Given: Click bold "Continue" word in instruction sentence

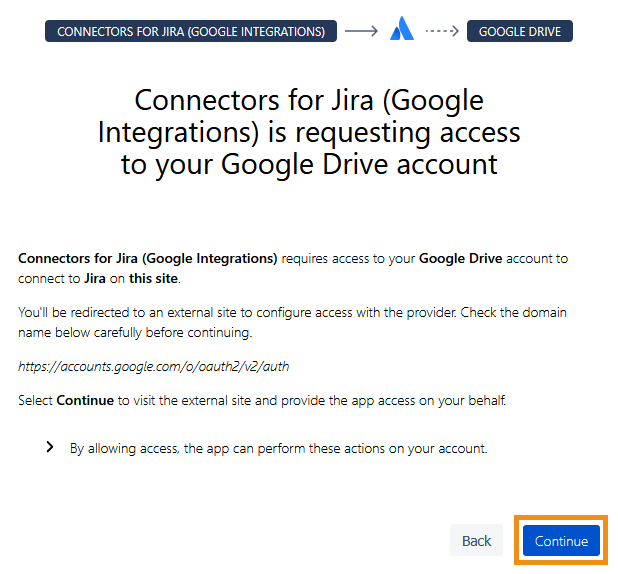Looking at the screenshot, I should click(85, 400).
